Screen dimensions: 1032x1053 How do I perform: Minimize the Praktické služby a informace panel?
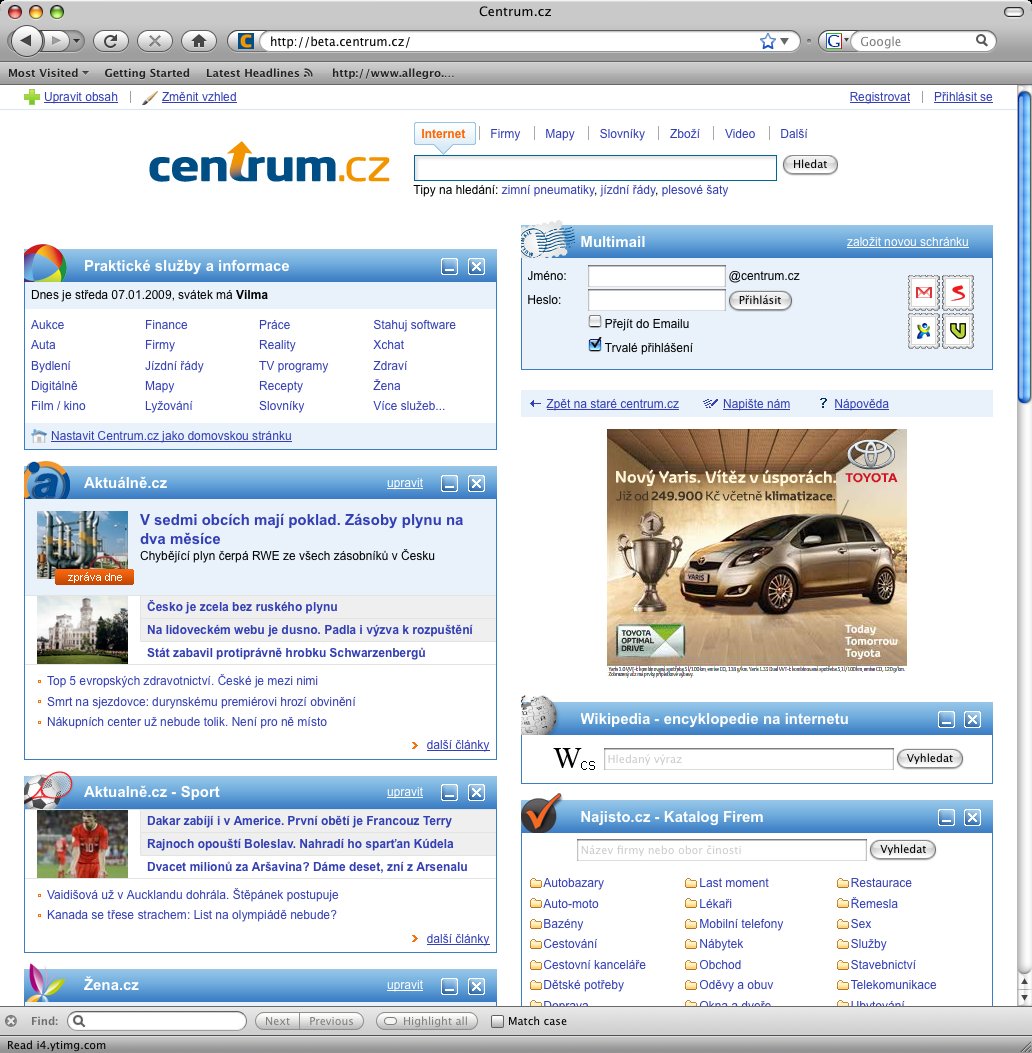[449, 267]
